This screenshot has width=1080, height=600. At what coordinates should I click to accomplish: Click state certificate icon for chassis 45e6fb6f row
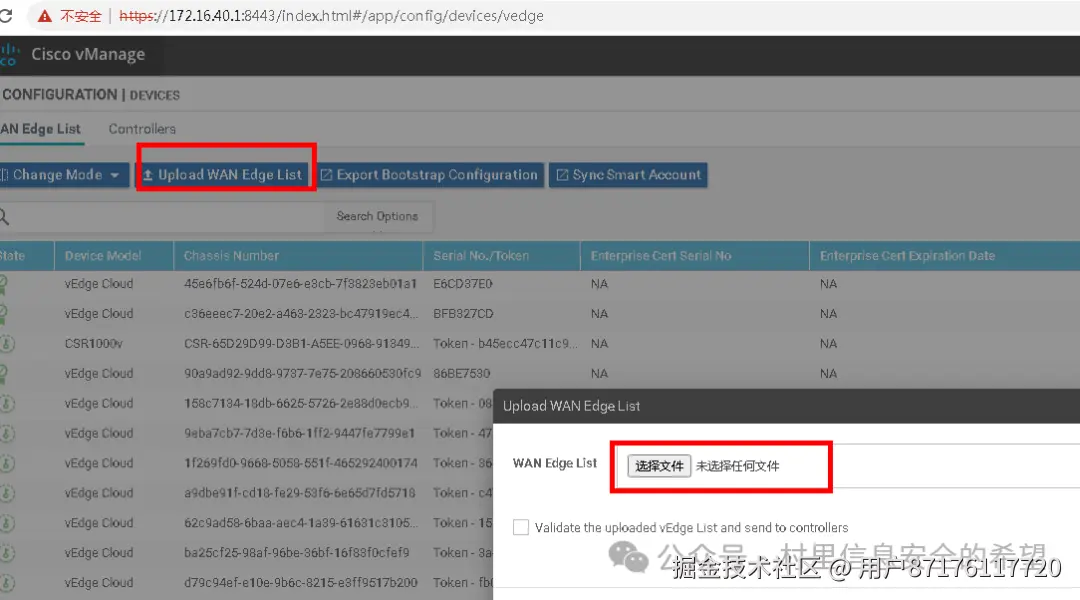(x=3, y=284)
